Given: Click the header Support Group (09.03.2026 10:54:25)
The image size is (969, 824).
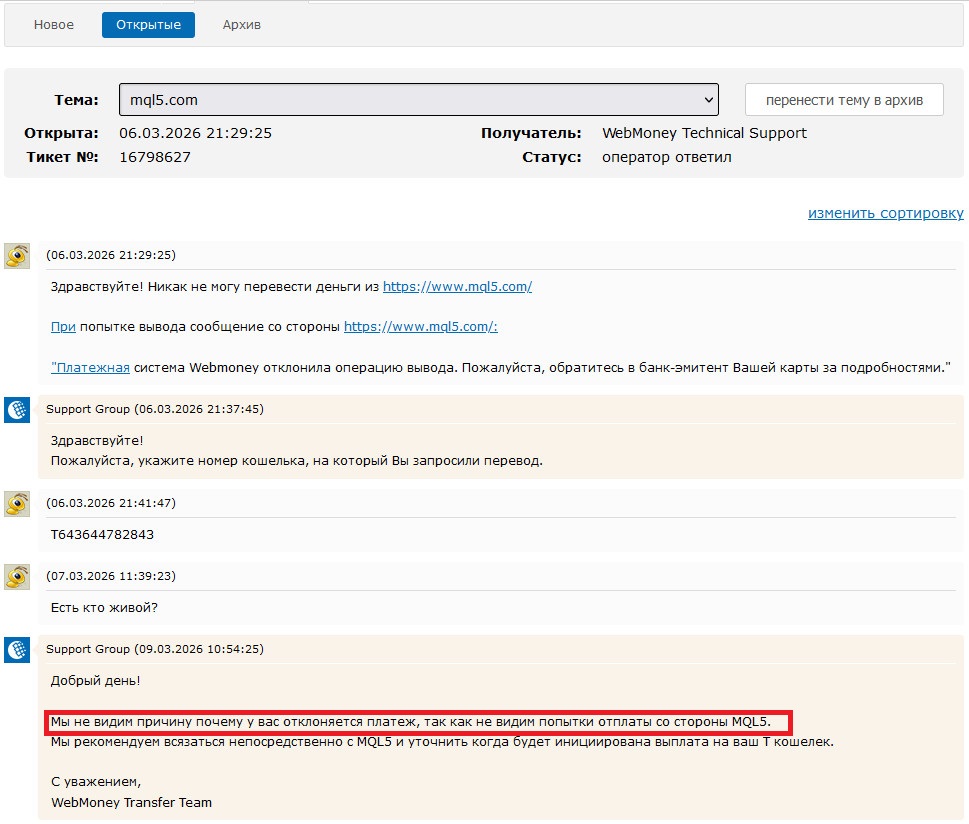Looking at the screenshot, I should point(154,648).
